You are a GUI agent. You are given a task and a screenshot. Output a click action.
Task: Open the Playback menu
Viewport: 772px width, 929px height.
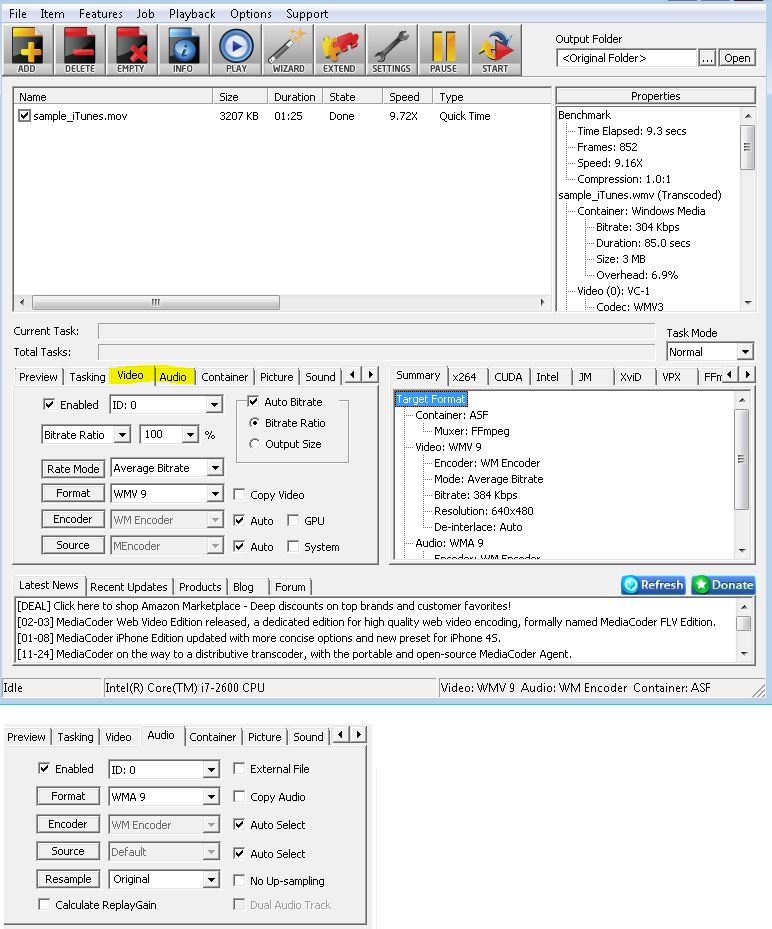click(192, 14)
